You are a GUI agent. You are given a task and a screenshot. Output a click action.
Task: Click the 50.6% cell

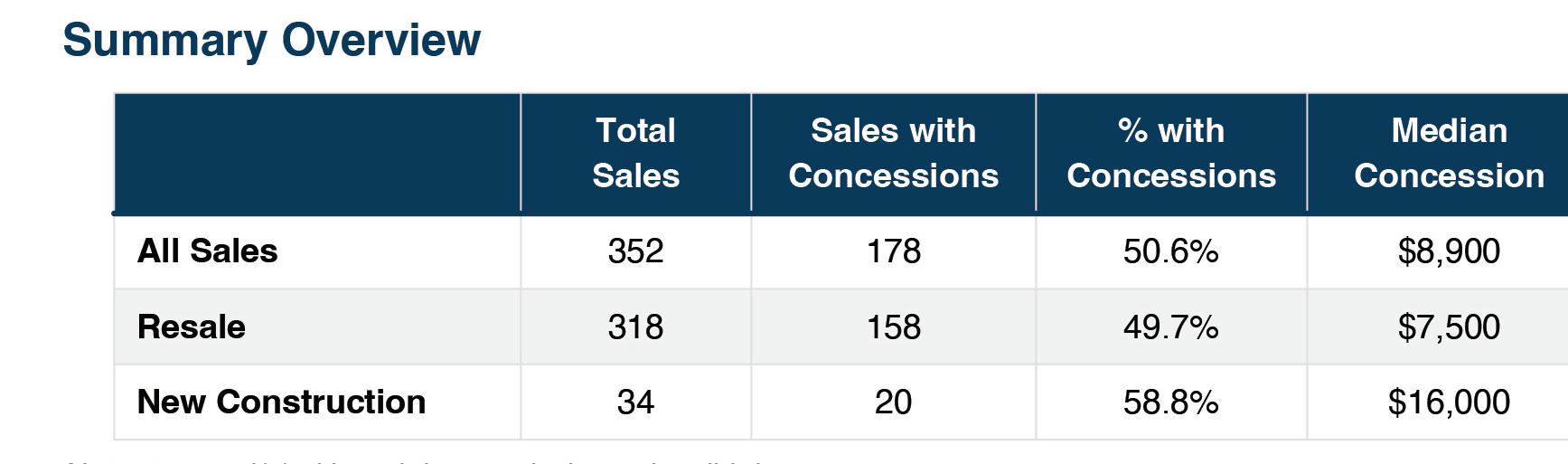[1170, 251]
